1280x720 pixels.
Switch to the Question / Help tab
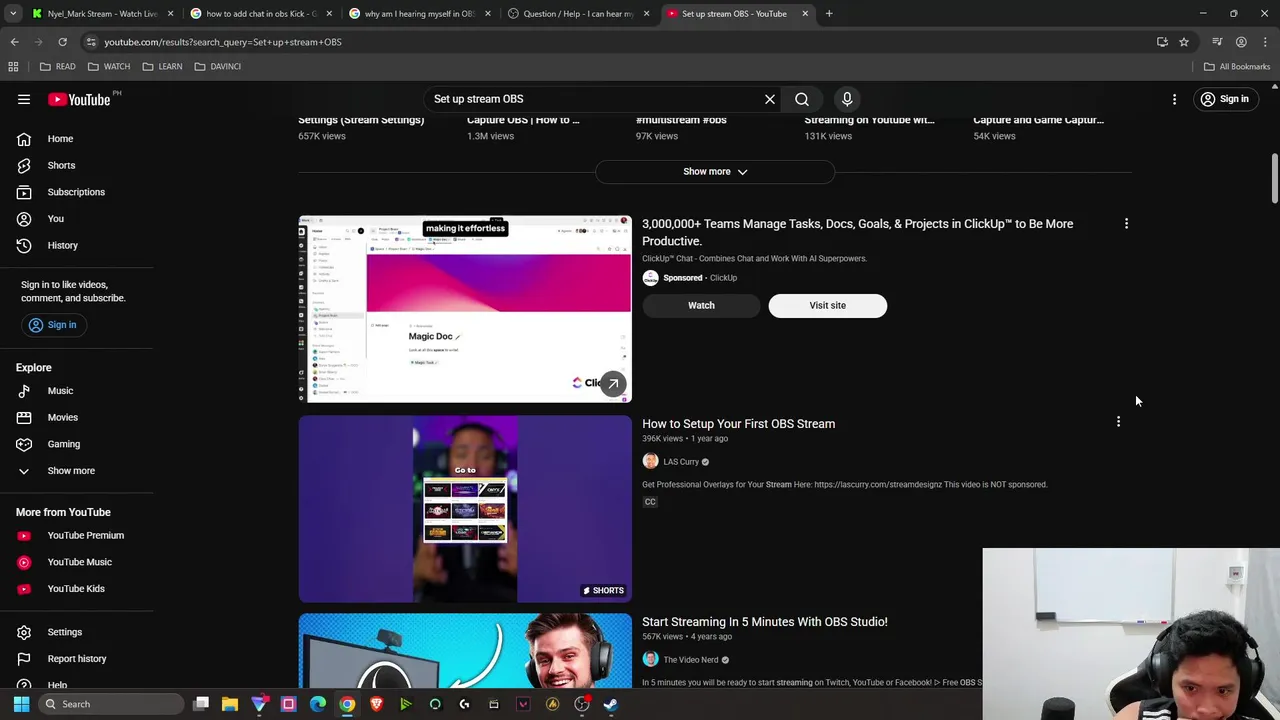577,14
